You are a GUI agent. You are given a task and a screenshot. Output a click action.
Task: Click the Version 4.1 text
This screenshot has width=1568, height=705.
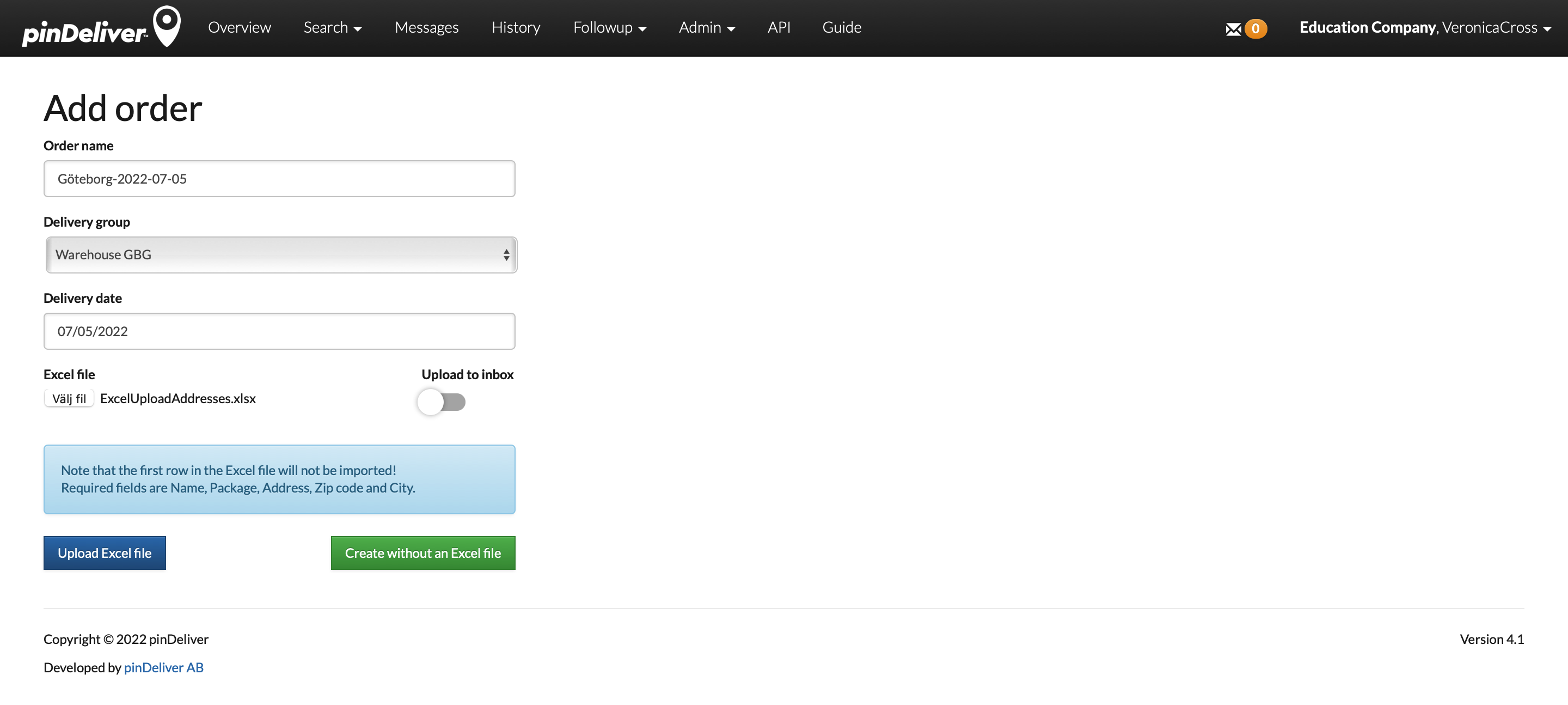point(1491,639)
